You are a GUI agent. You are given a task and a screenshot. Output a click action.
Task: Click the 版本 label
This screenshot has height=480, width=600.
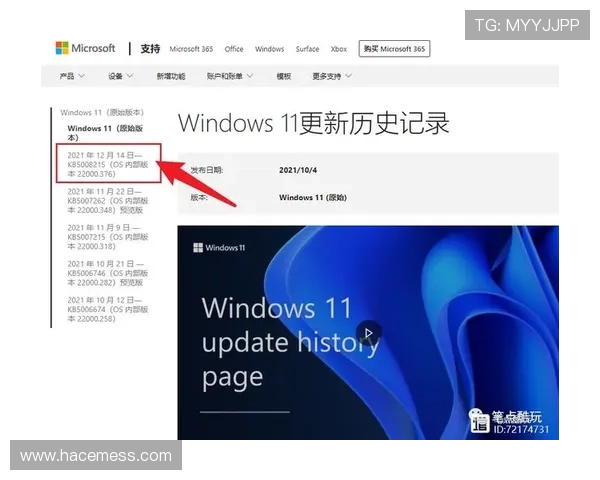[199, 198]
